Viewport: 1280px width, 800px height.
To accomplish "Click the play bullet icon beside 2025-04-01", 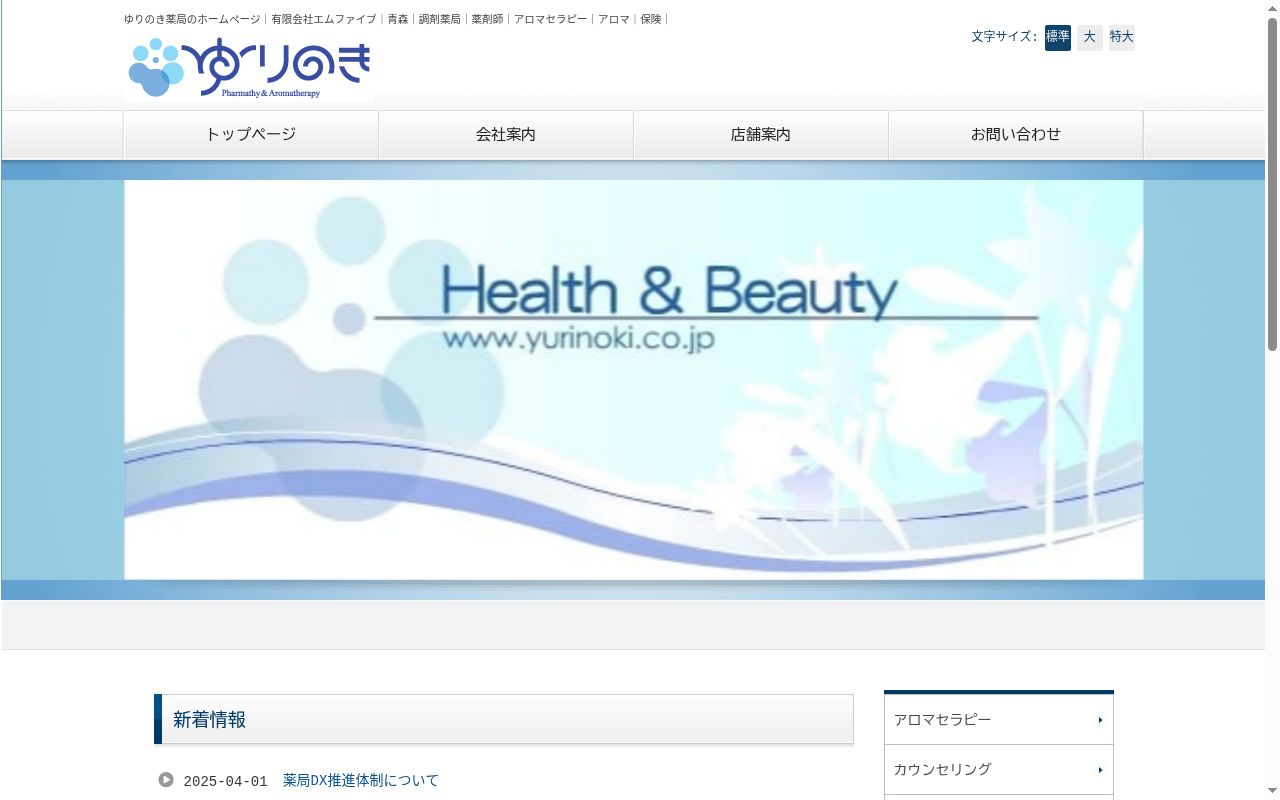I will click(166, 780).
